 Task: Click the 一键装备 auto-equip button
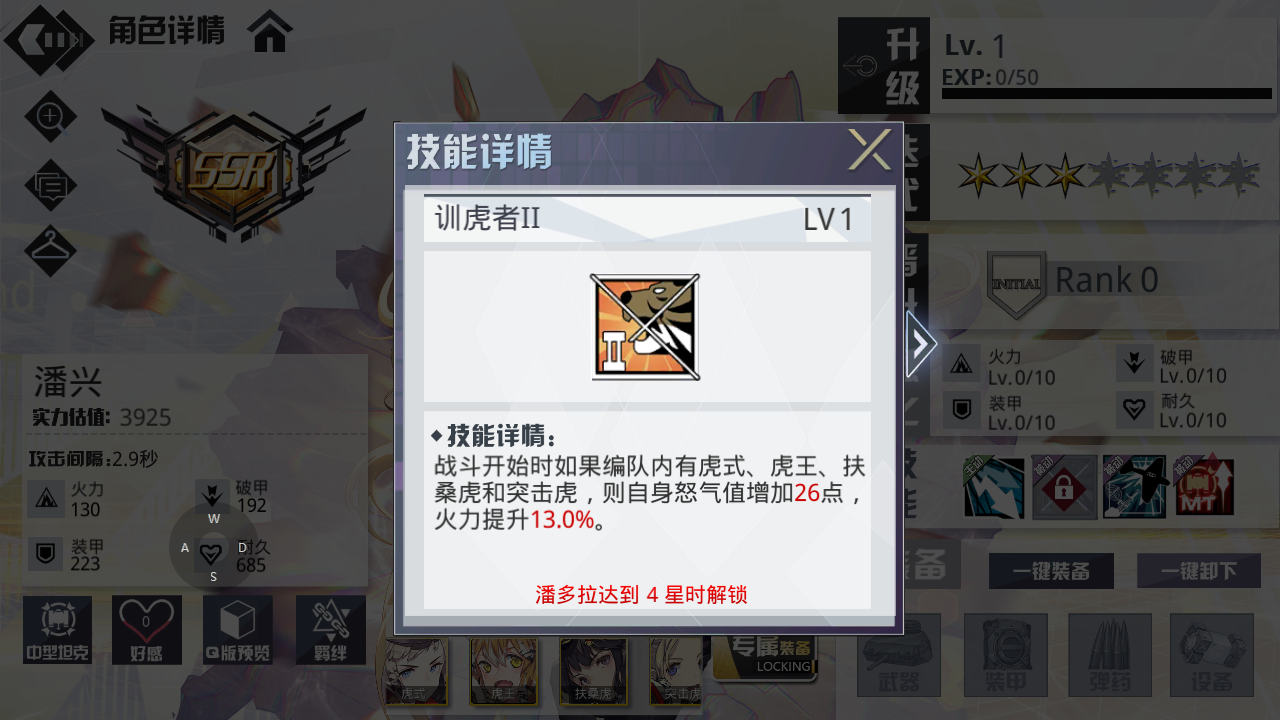[x=1051, y=571]
